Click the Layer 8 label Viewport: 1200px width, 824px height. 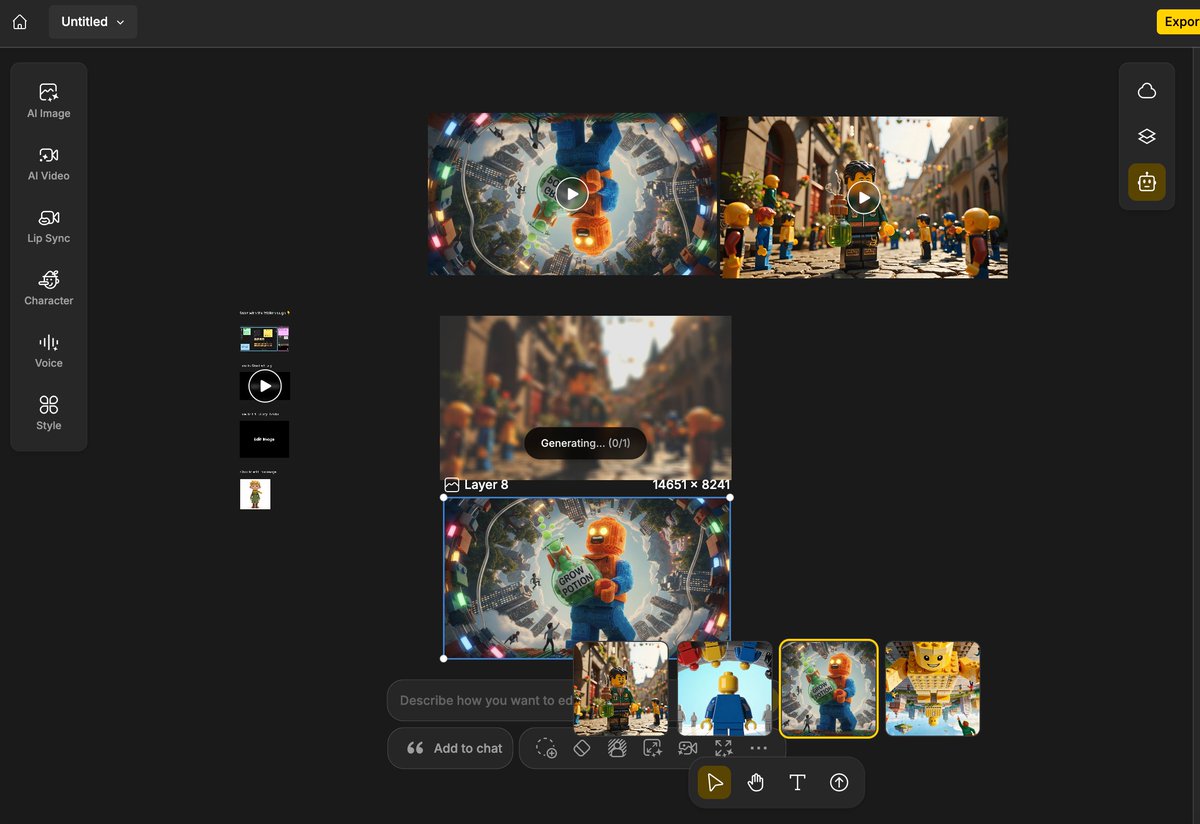point(485,485)
